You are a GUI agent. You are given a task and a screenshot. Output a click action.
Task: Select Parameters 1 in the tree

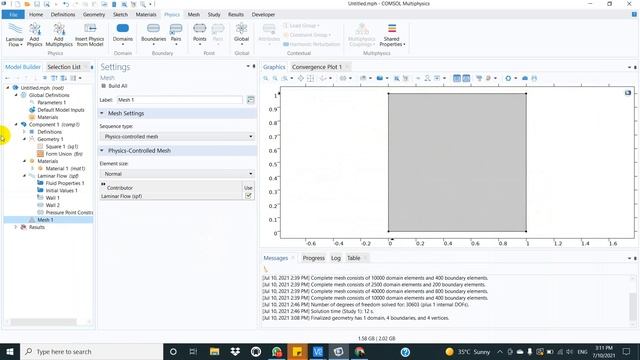coord(51,102)
